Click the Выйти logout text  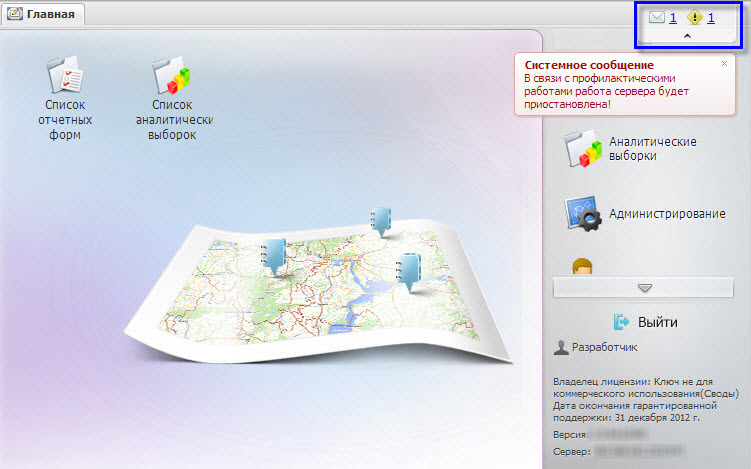[658, 322]
